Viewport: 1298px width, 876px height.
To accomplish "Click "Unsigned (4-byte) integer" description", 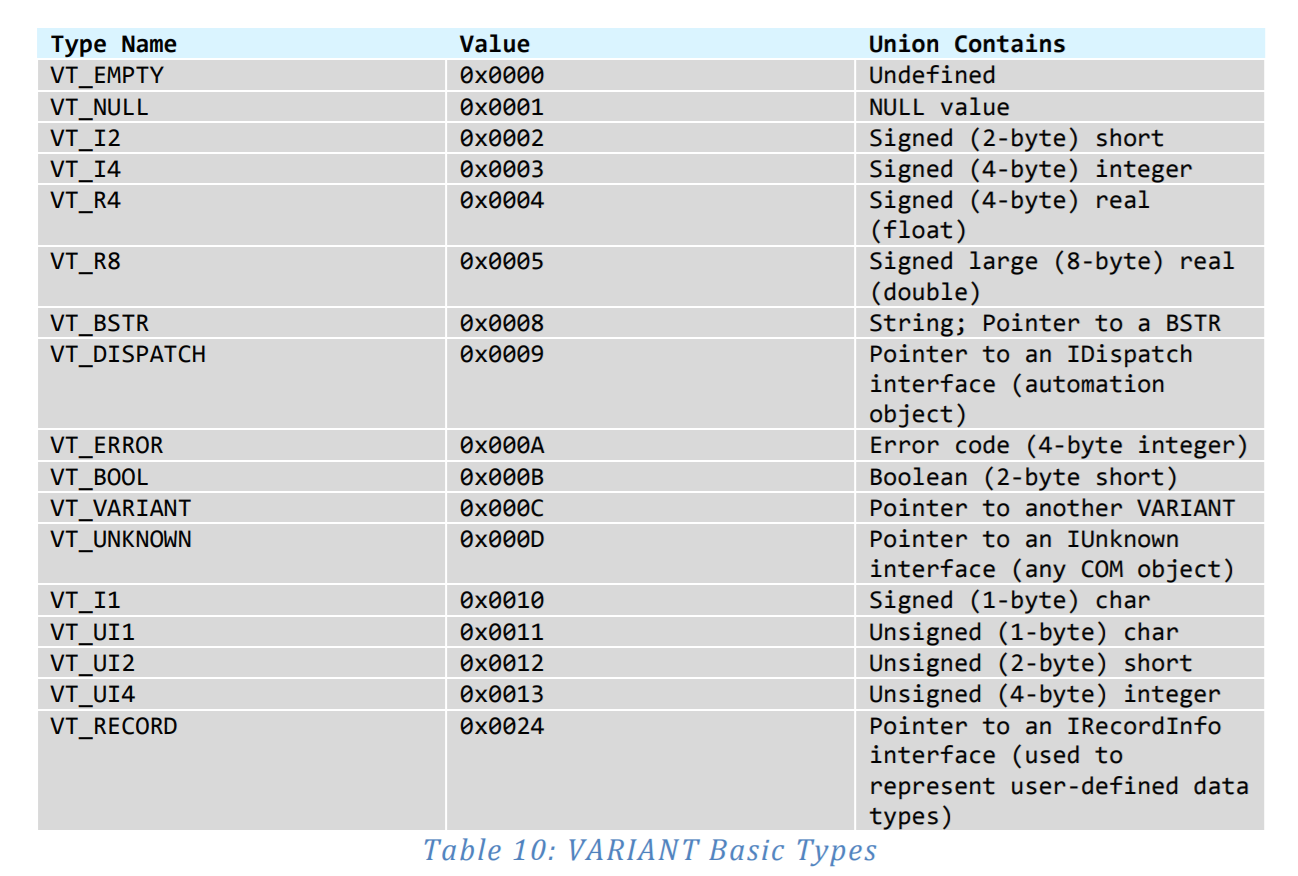I will 1044,694.
